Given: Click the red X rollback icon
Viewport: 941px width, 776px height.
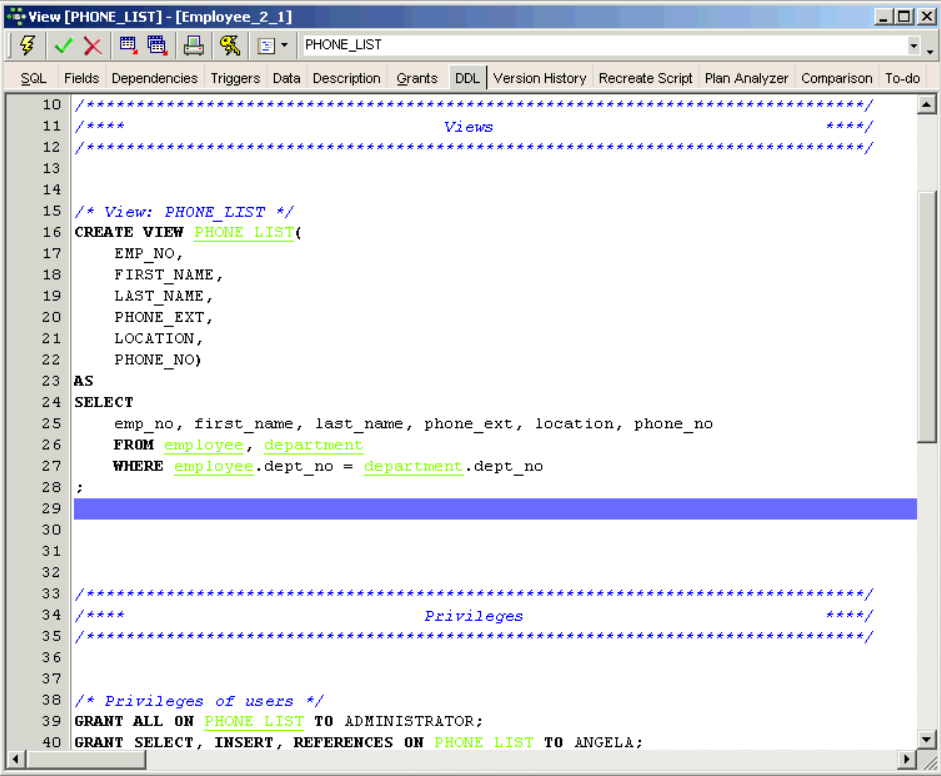Looking at the screenshot, I should coord(93,45).
